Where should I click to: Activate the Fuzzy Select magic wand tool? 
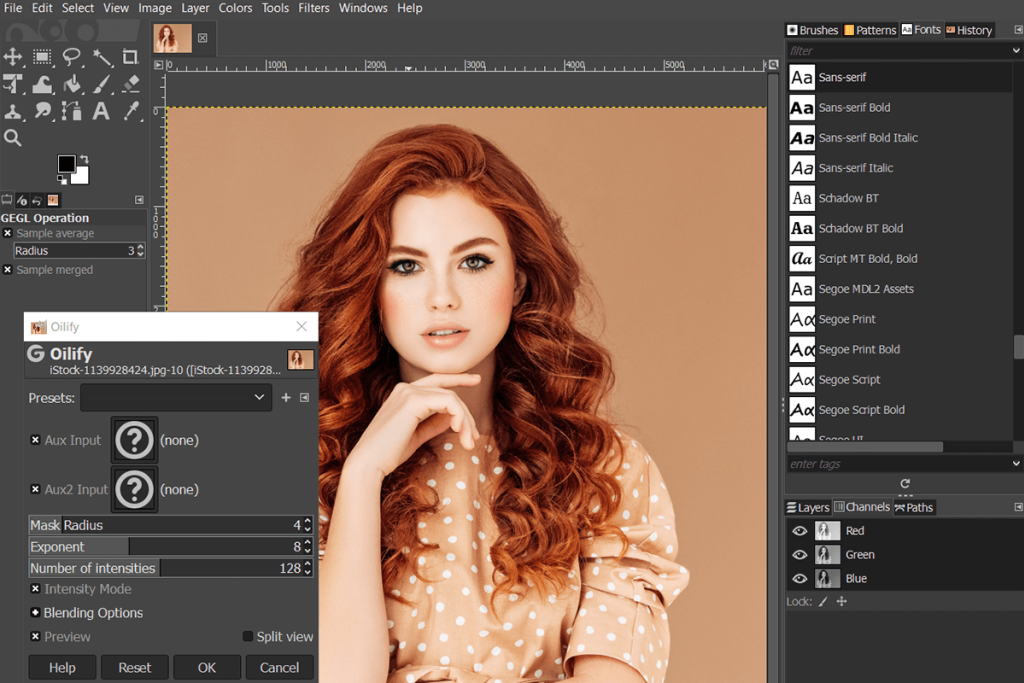coord(100,57)
